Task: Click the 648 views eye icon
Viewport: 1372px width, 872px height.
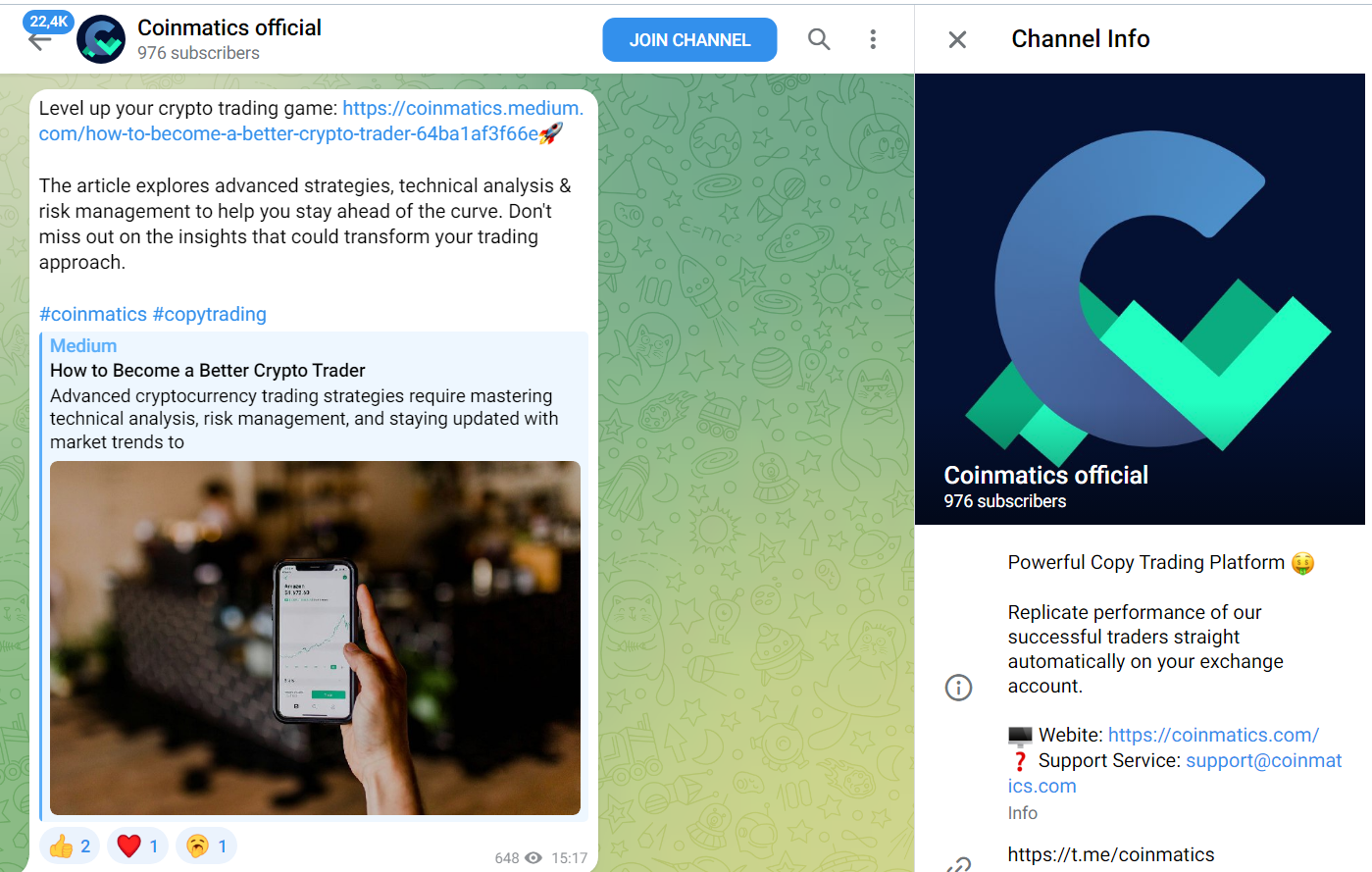Action: tap(534, 858)
